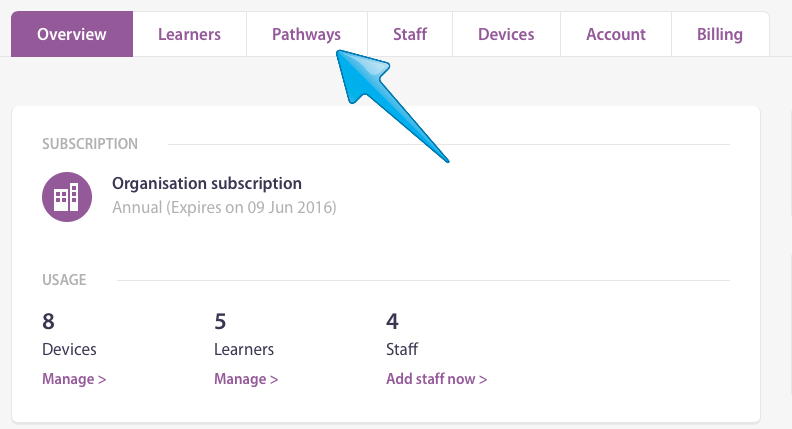Switch to the Learners tab
Image resolution: width=792 pixels, height=429 pixels.
coord(189,35)
